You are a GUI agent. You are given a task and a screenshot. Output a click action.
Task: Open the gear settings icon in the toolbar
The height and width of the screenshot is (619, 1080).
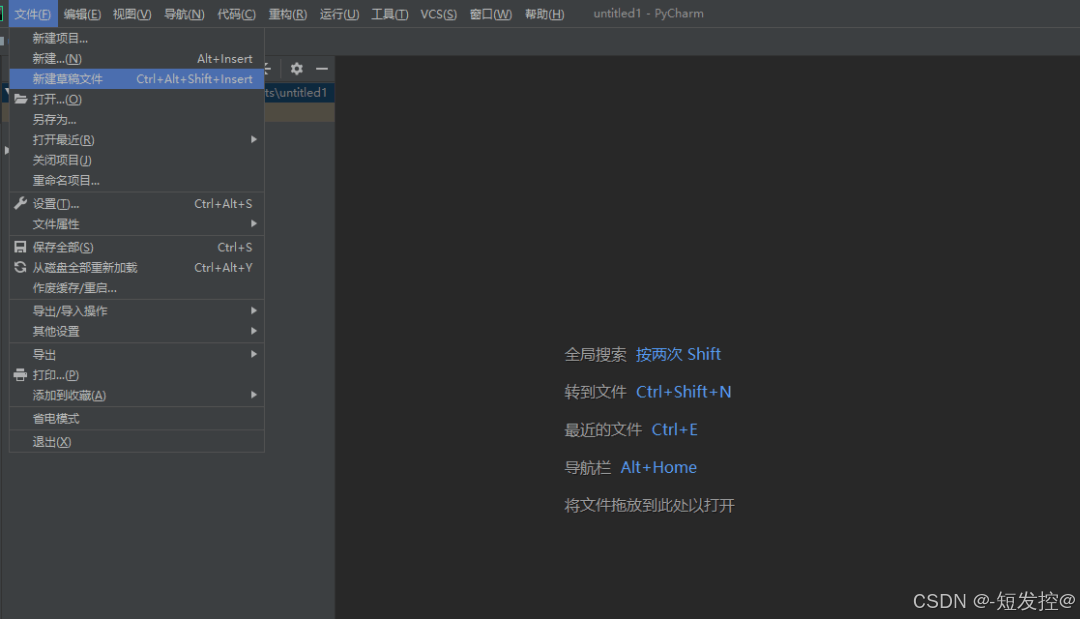(x=296, y=69)
